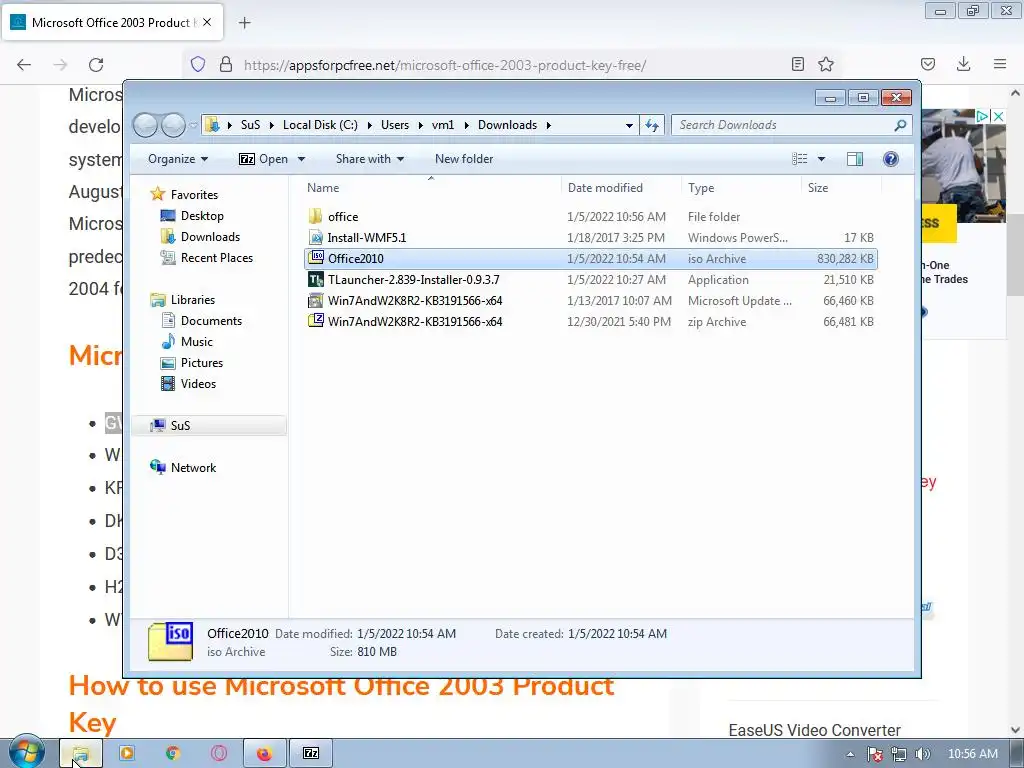The image size is (1024, 768).
Task: Click the Firefox back arrow
Action: (x=24, y=65)
